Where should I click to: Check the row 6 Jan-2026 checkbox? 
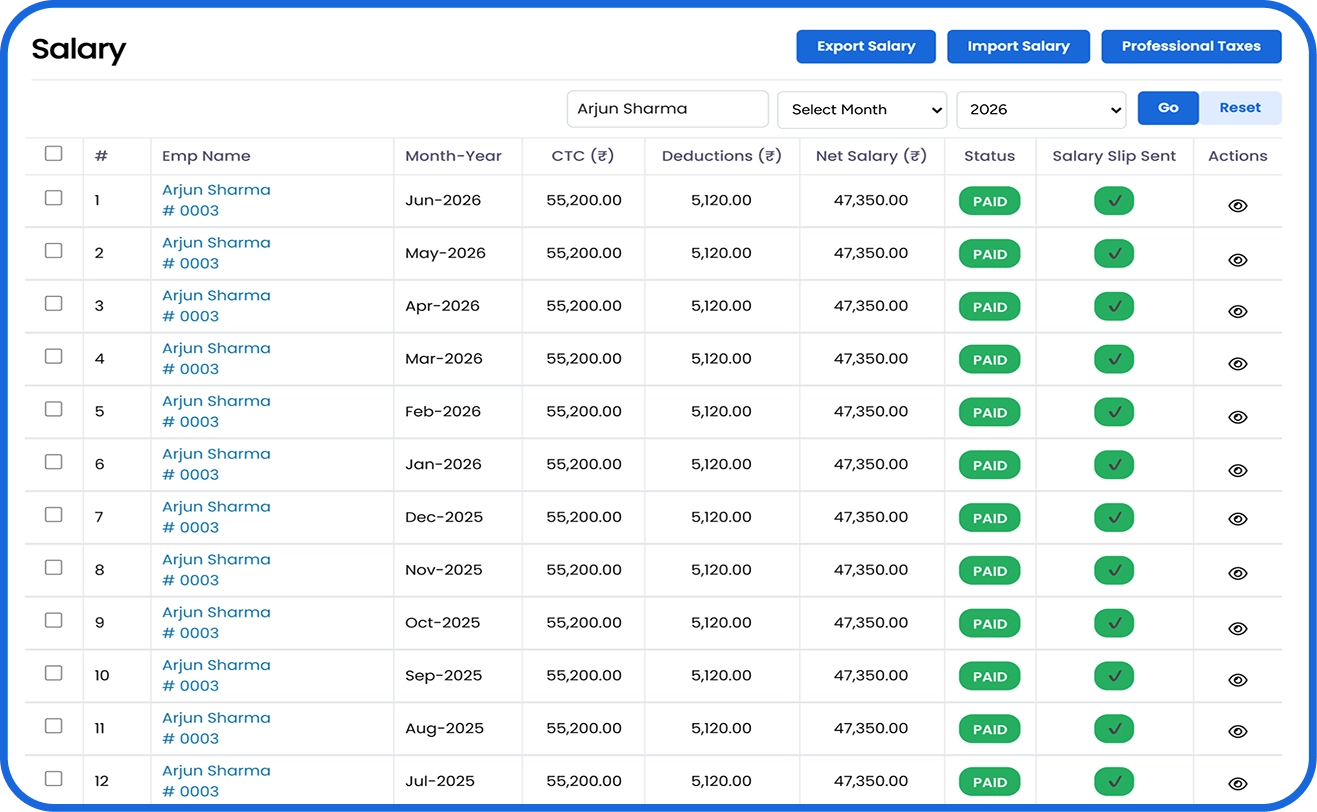[x=54, y=462]
